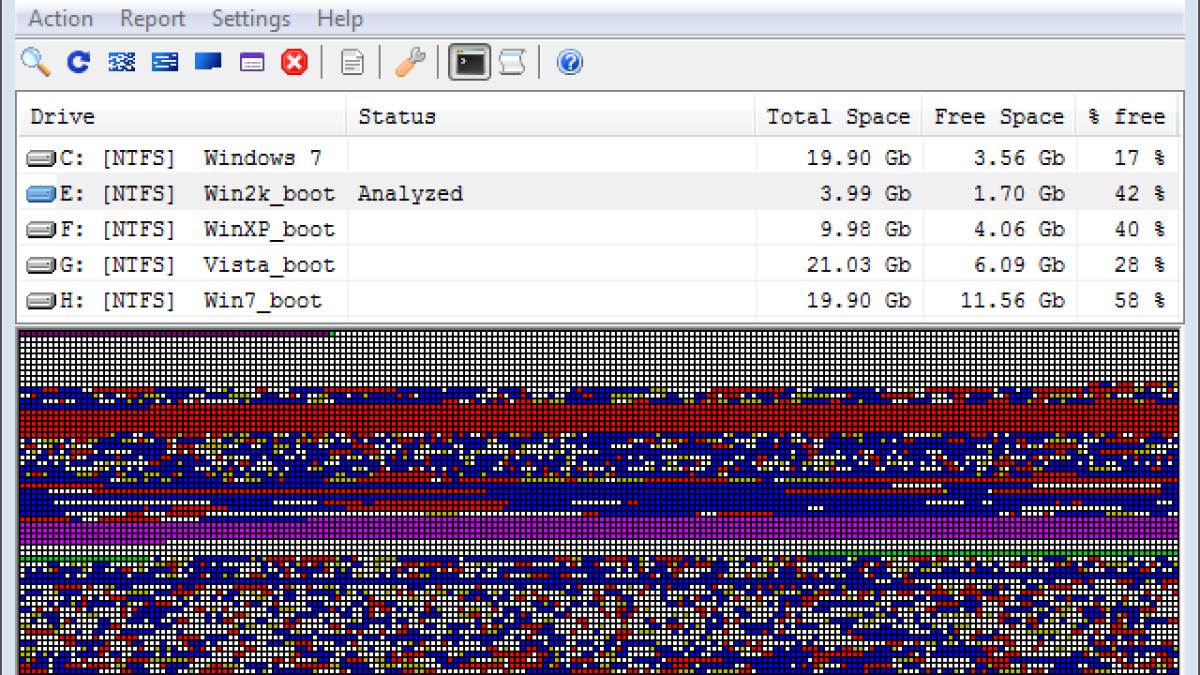1200x675 pixels.
Task: Expand the Help menu
Action: point(340,19)
